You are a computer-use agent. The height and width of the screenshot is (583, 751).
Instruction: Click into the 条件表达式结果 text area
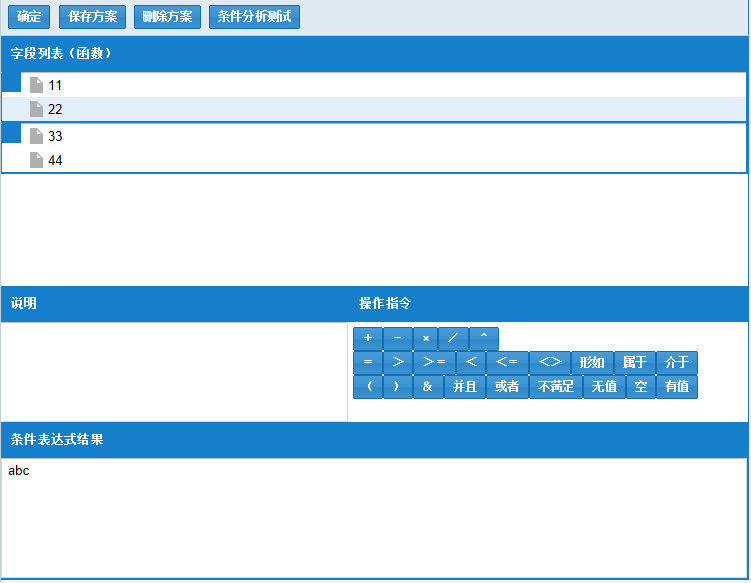point(374,517)
